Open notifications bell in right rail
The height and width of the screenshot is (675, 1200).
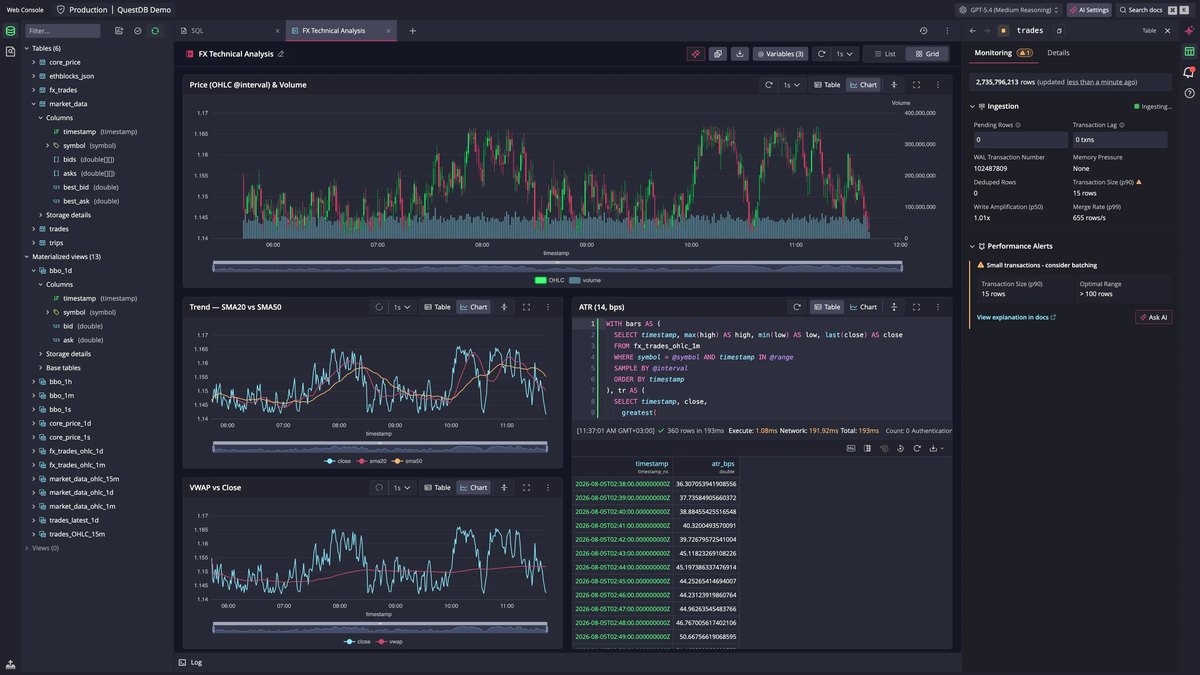[1189, 72]
